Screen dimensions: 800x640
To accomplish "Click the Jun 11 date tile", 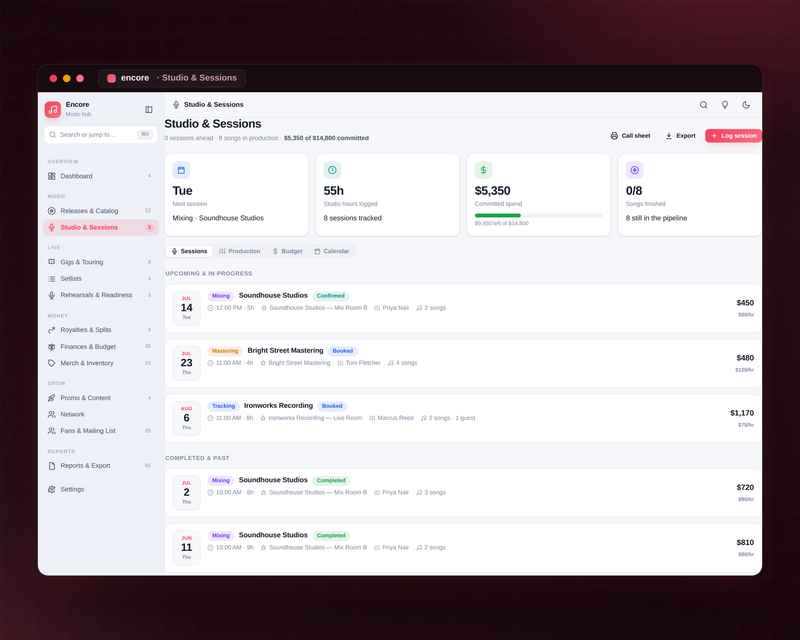I will tap(186, 548).
